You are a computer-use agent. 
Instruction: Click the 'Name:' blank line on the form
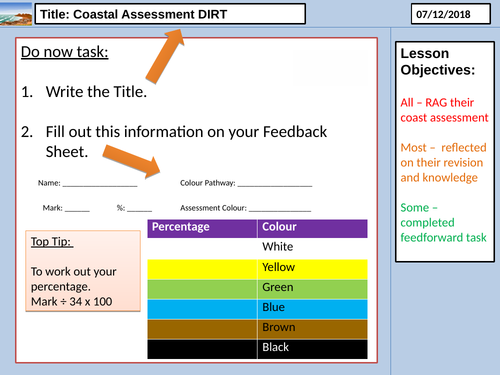point(100,184)
